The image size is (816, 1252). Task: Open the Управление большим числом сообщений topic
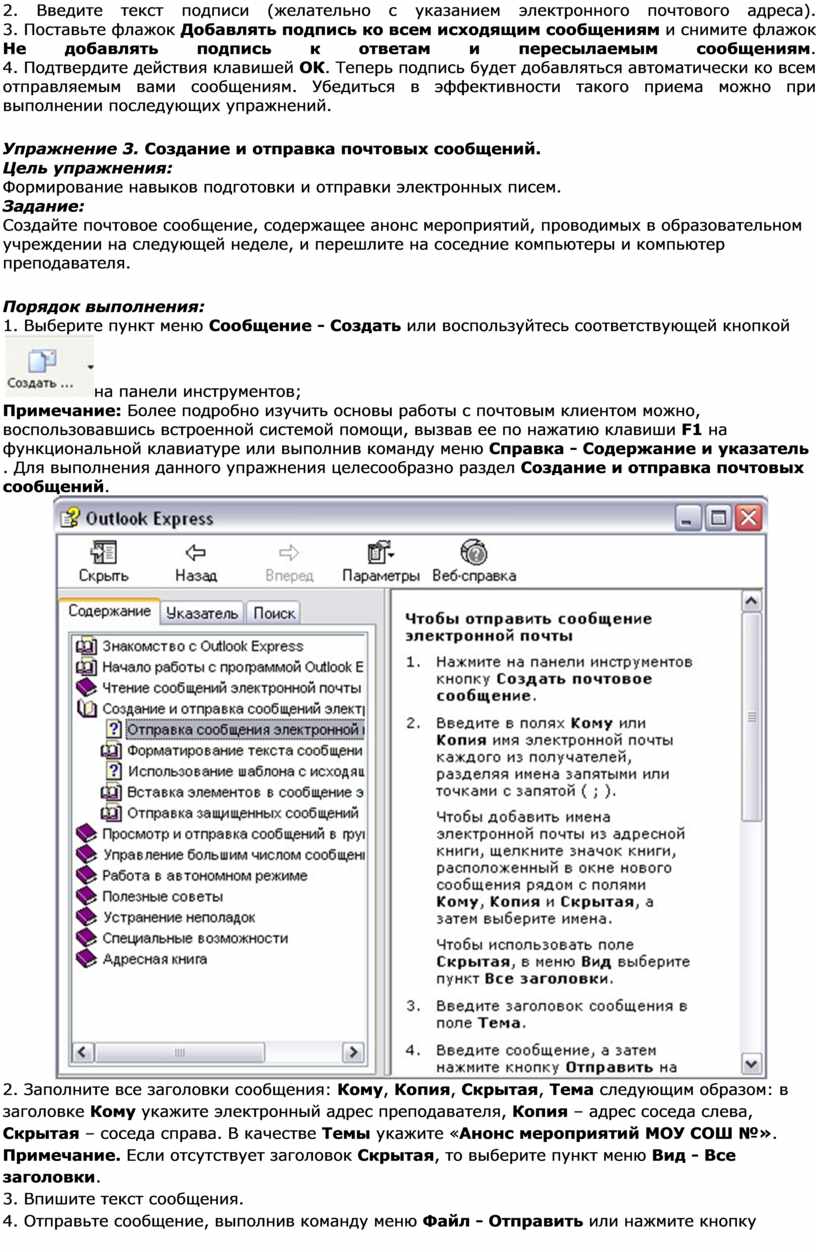pos(232,855)
